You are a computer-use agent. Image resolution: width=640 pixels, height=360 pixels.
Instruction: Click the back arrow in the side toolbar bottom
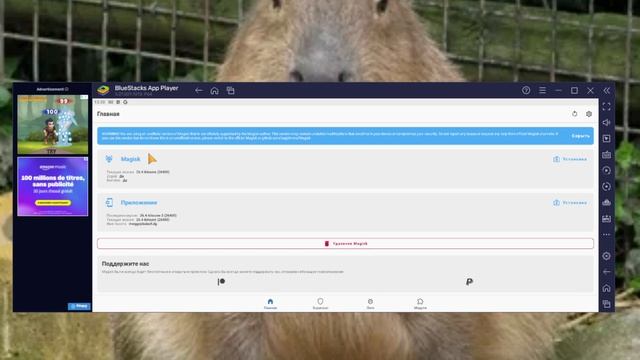click(607, 272)
